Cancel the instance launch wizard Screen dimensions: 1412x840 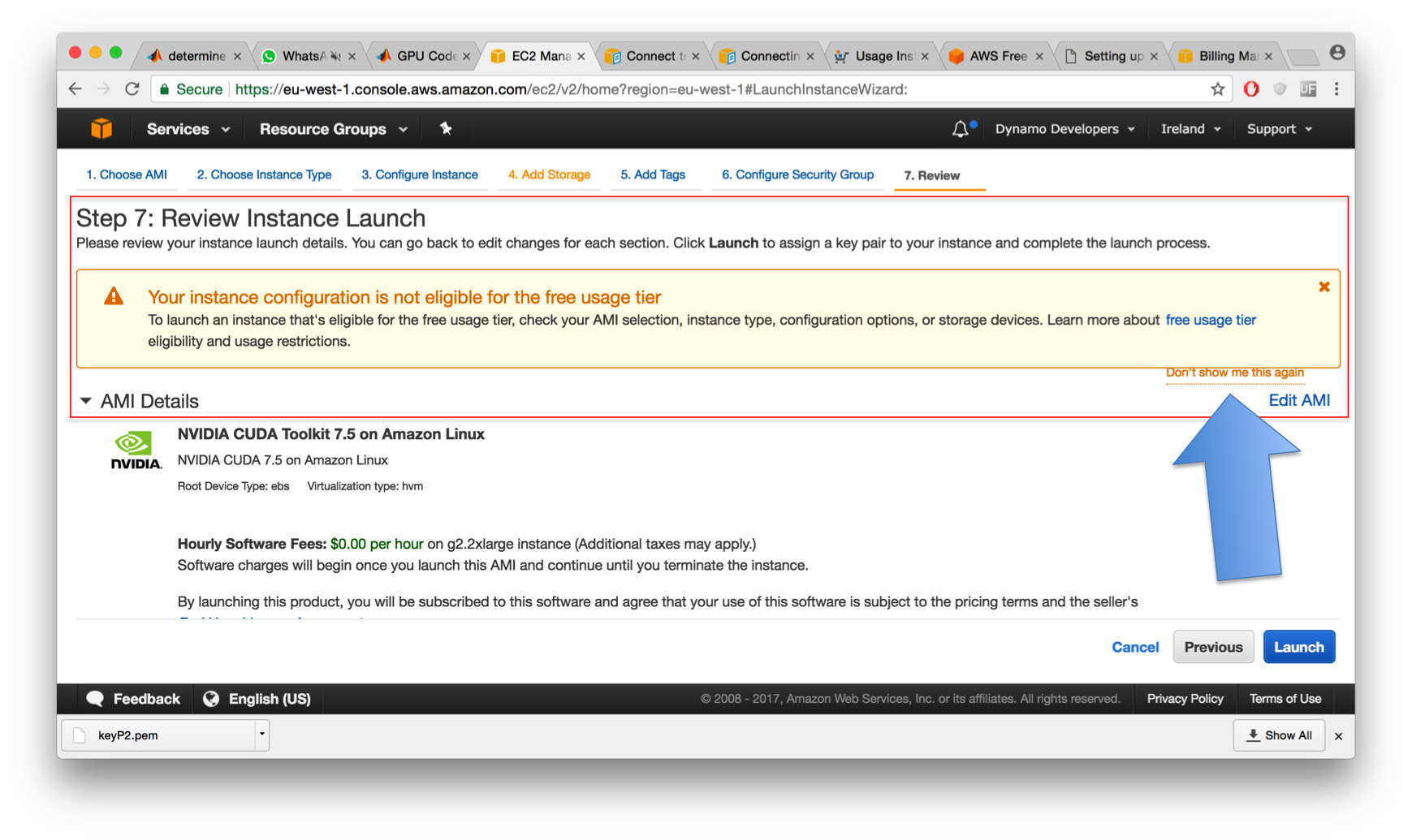tap(1134, 647)
